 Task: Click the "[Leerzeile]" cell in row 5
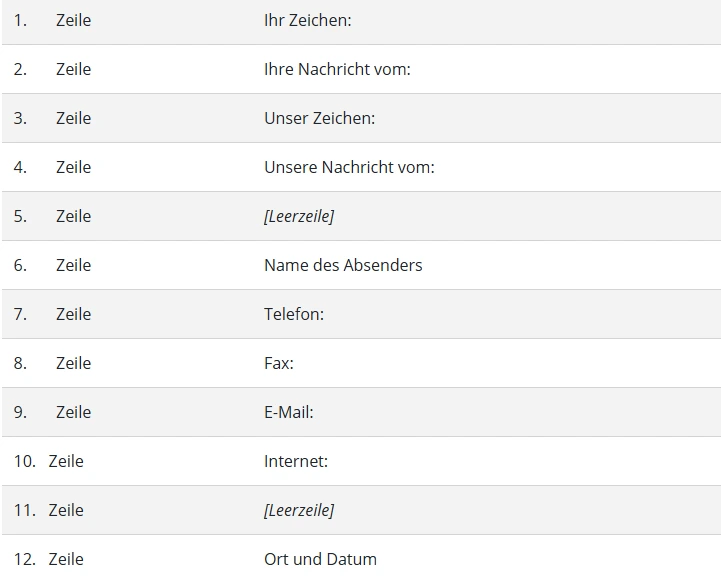pos(299,216)
